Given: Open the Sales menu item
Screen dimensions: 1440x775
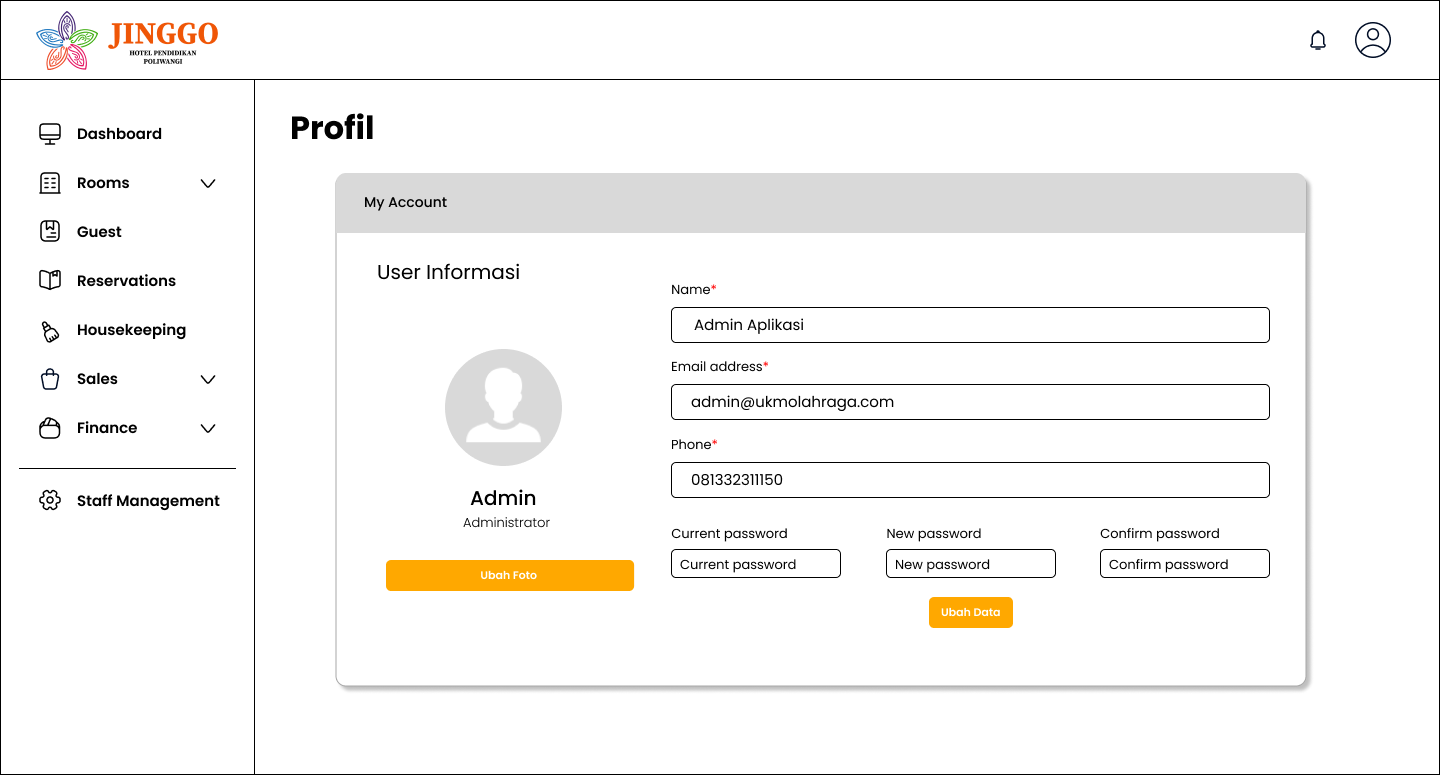Looking at the screenshot, I should (x=97, y=379).
